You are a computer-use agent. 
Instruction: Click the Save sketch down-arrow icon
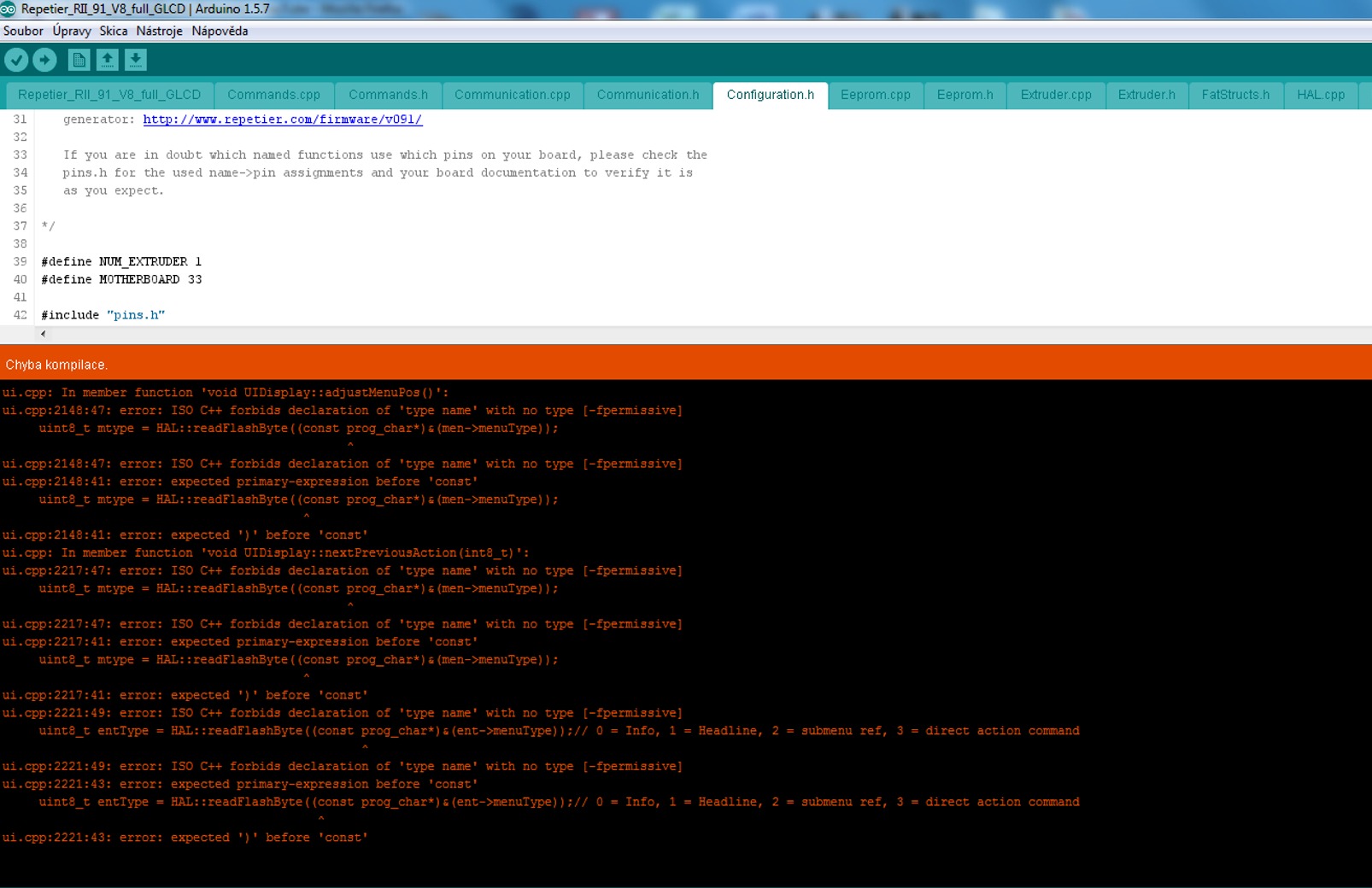coord(136,60)
